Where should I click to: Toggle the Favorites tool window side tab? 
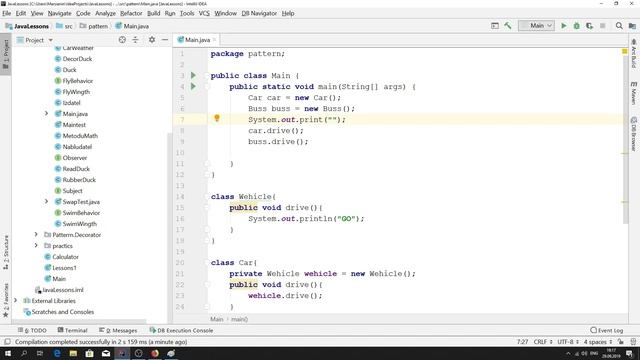6,300
